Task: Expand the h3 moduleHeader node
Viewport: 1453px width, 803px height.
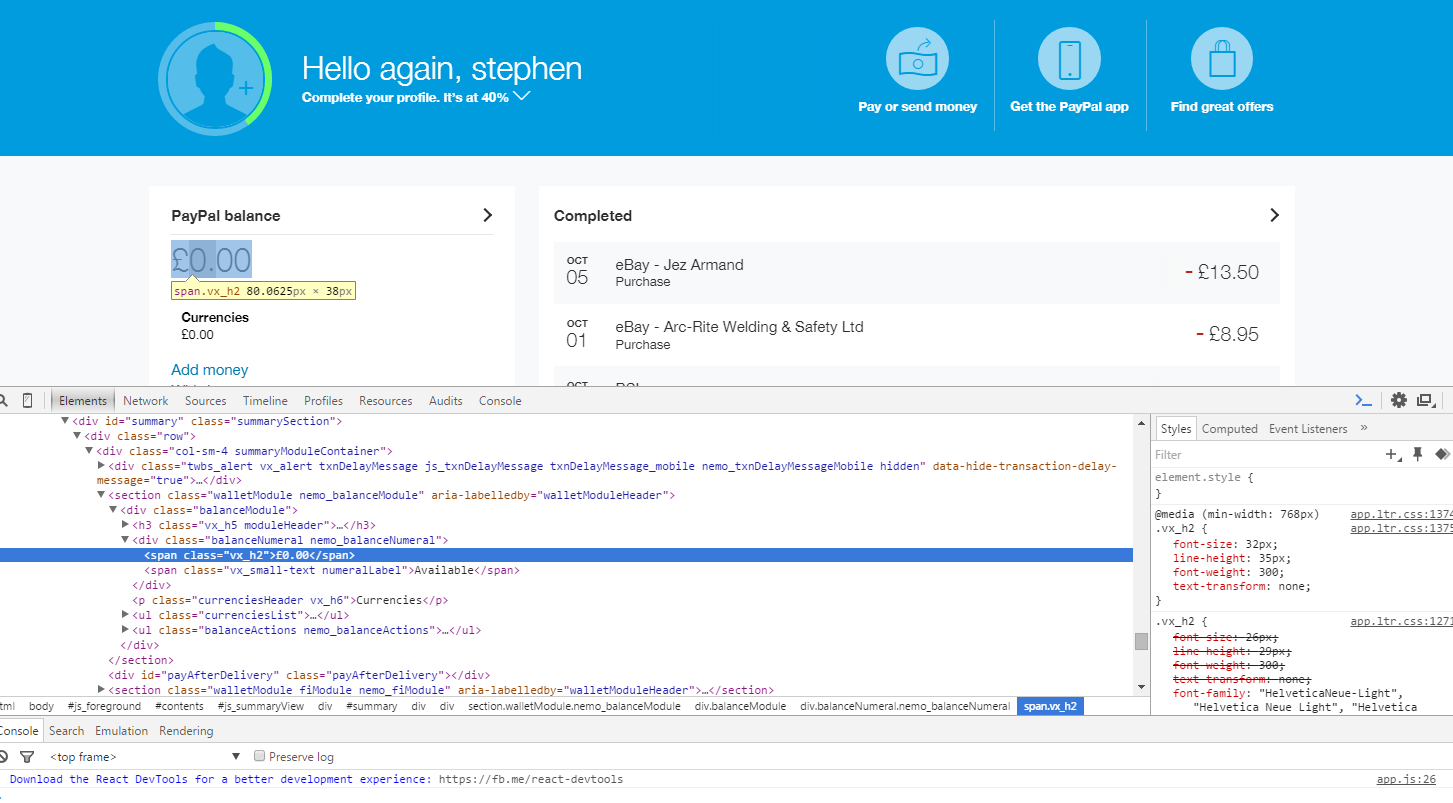Action: [125, 525]
